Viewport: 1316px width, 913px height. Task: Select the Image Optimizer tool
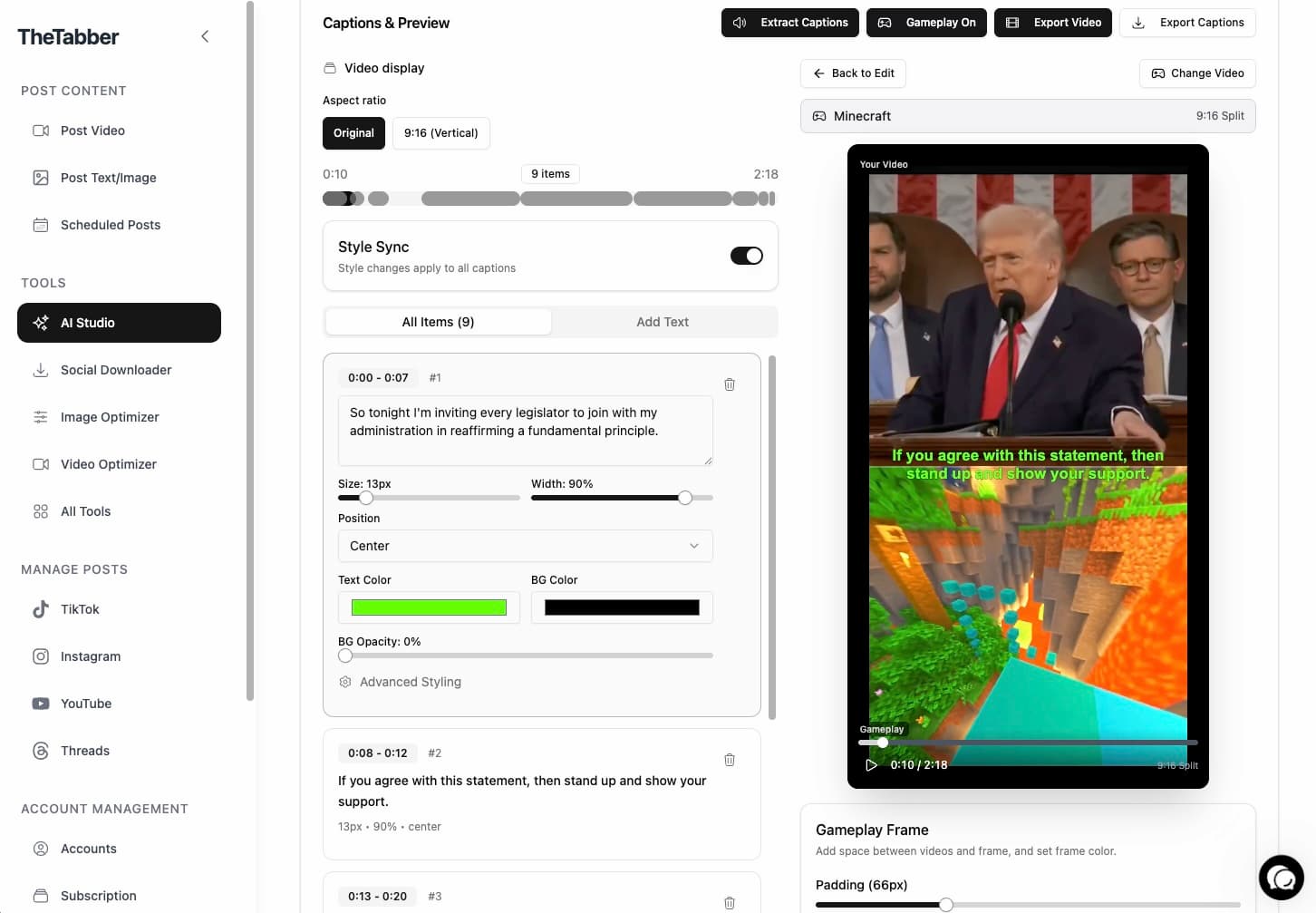[x=109, y=417]
